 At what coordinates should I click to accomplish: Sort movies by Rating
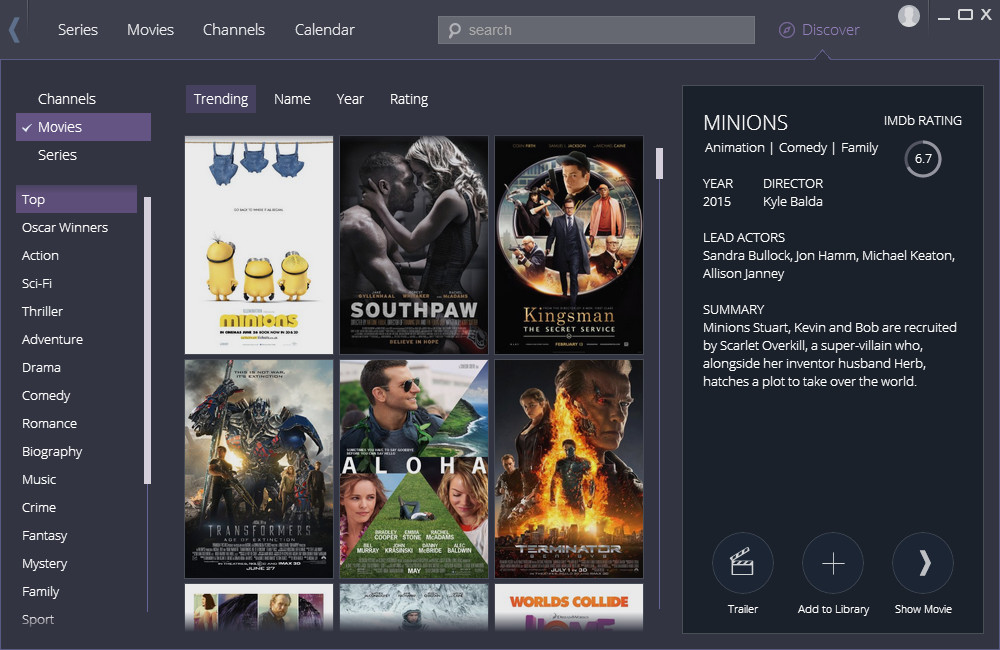pyautogui.click(x=409, y=99)
